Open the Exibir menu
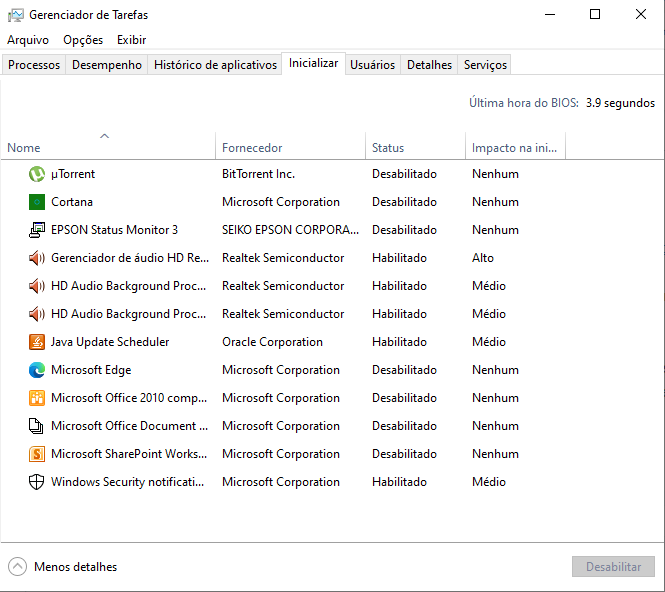Screen dimensions: 665x592 [131, 40]
